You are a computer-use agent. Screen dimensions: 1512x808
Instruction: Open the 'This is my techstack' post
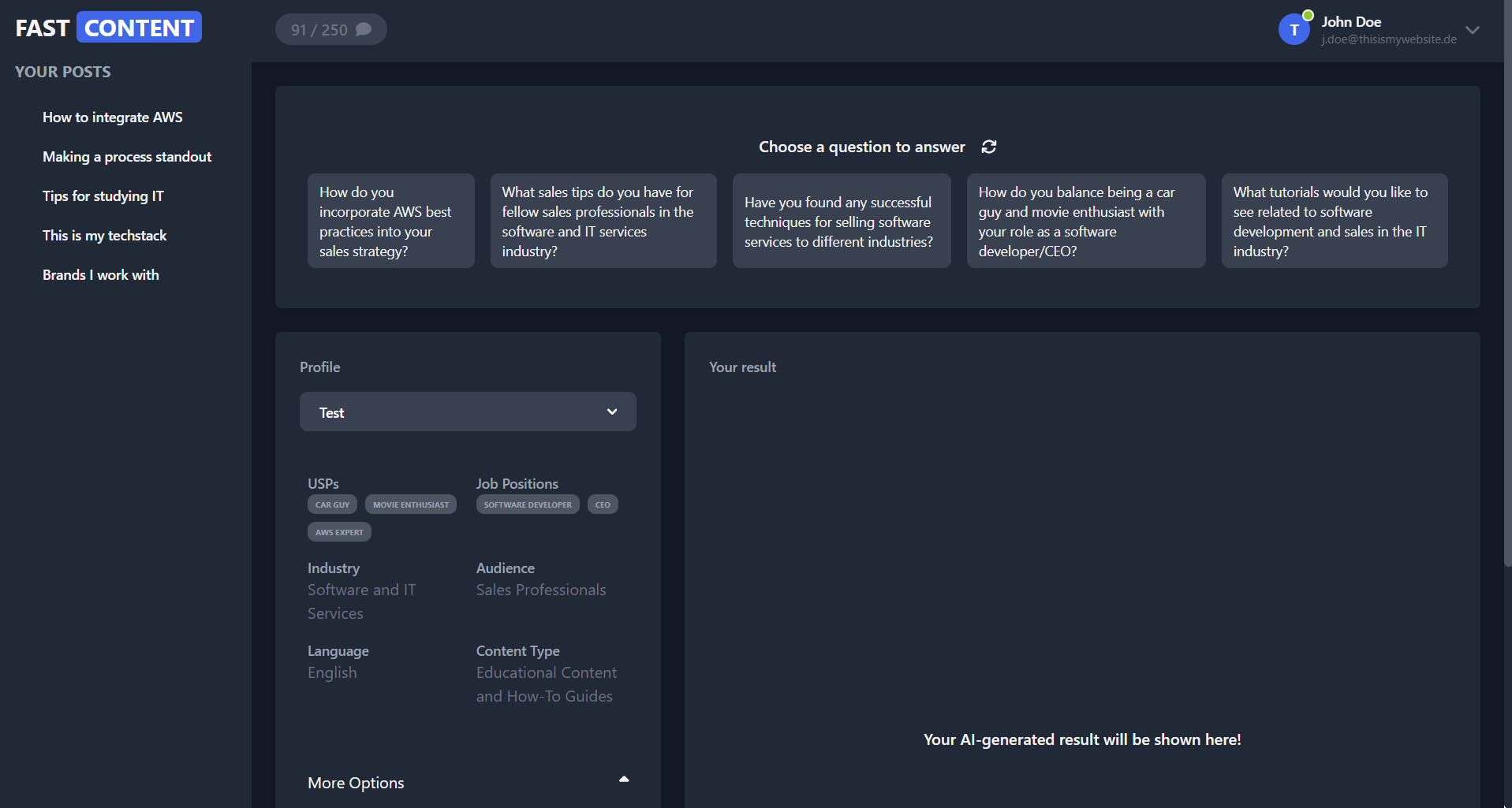tap(104, 236)
